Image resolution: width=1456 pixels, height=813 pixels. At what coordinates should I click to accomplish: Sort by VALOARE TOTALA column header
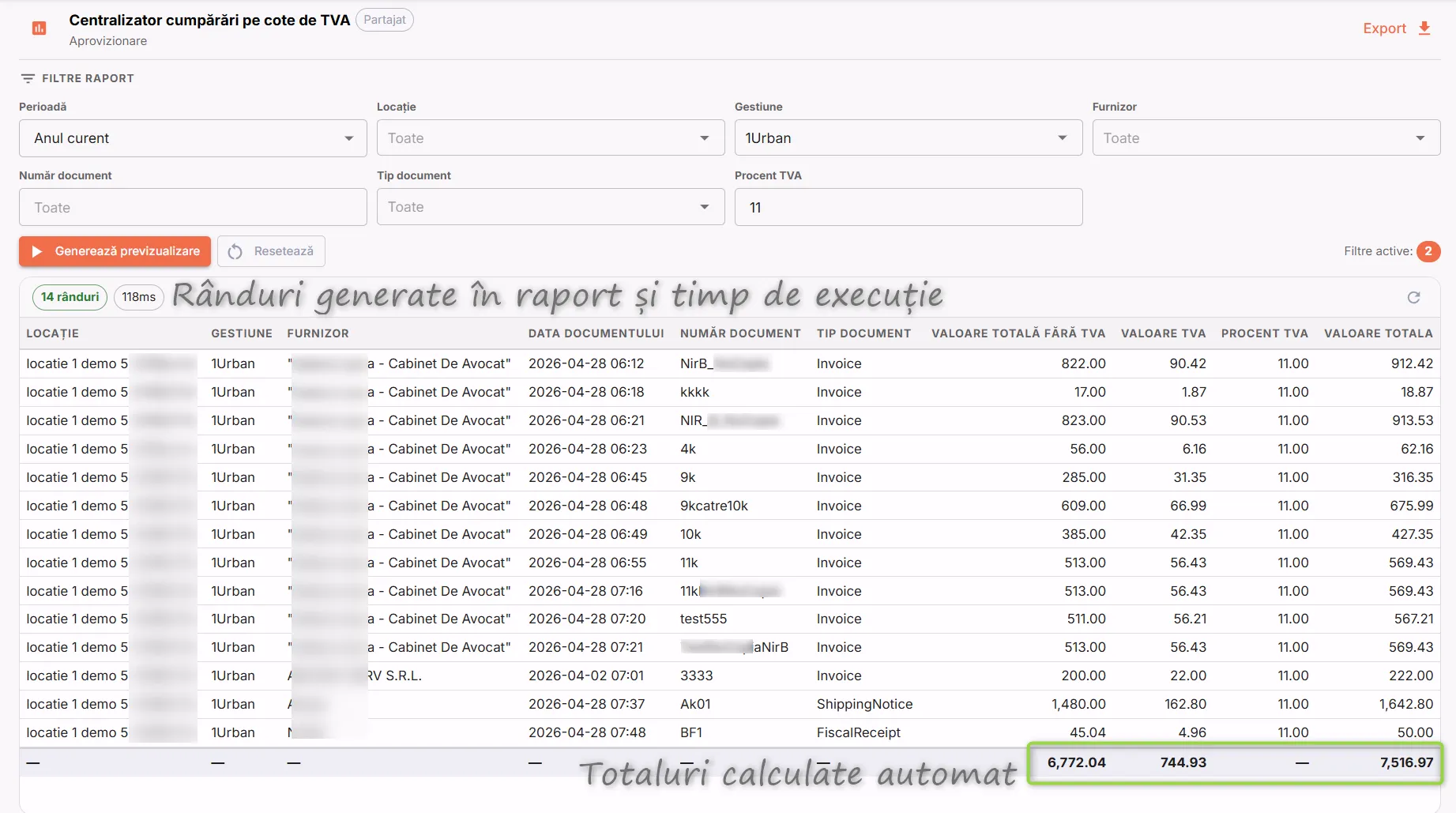[1379, 333]
